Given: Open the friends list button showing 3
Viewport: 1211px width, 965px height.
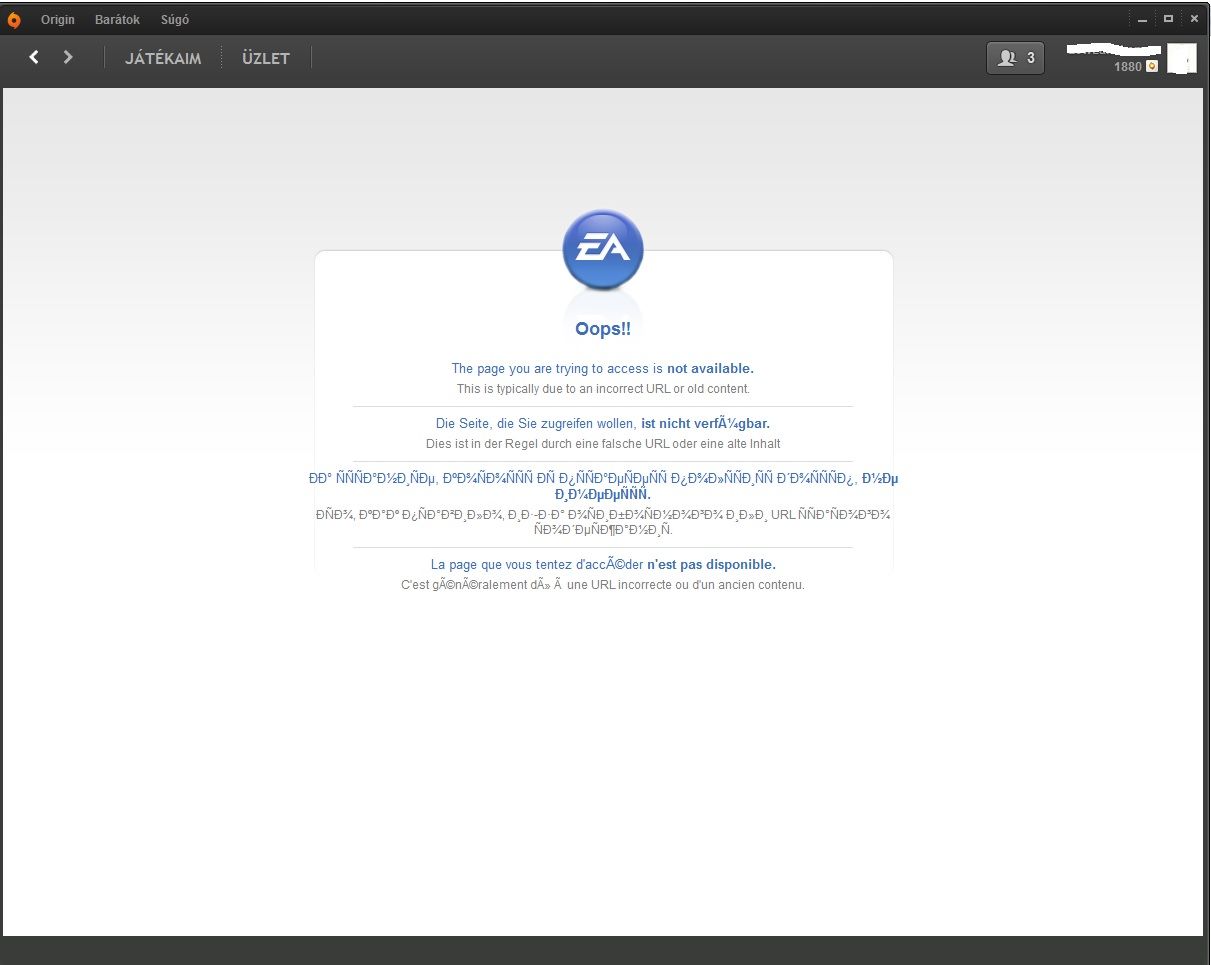Looking at the screenshot, I should 1015,58.
